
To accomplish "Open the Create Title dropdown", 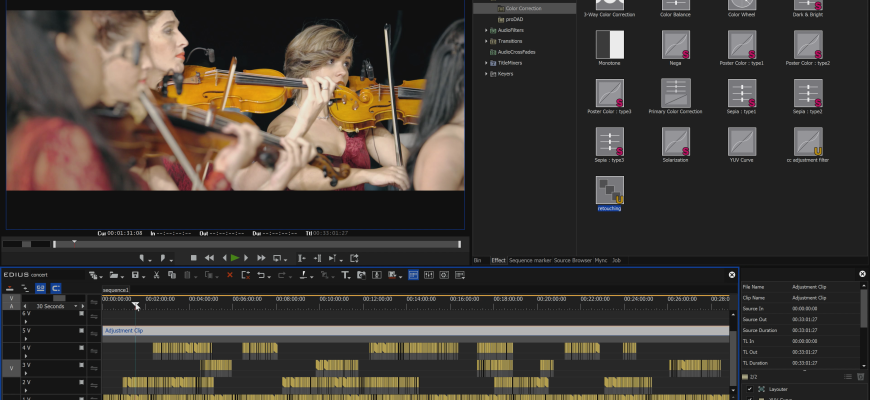I will click(x=349, y=277).
